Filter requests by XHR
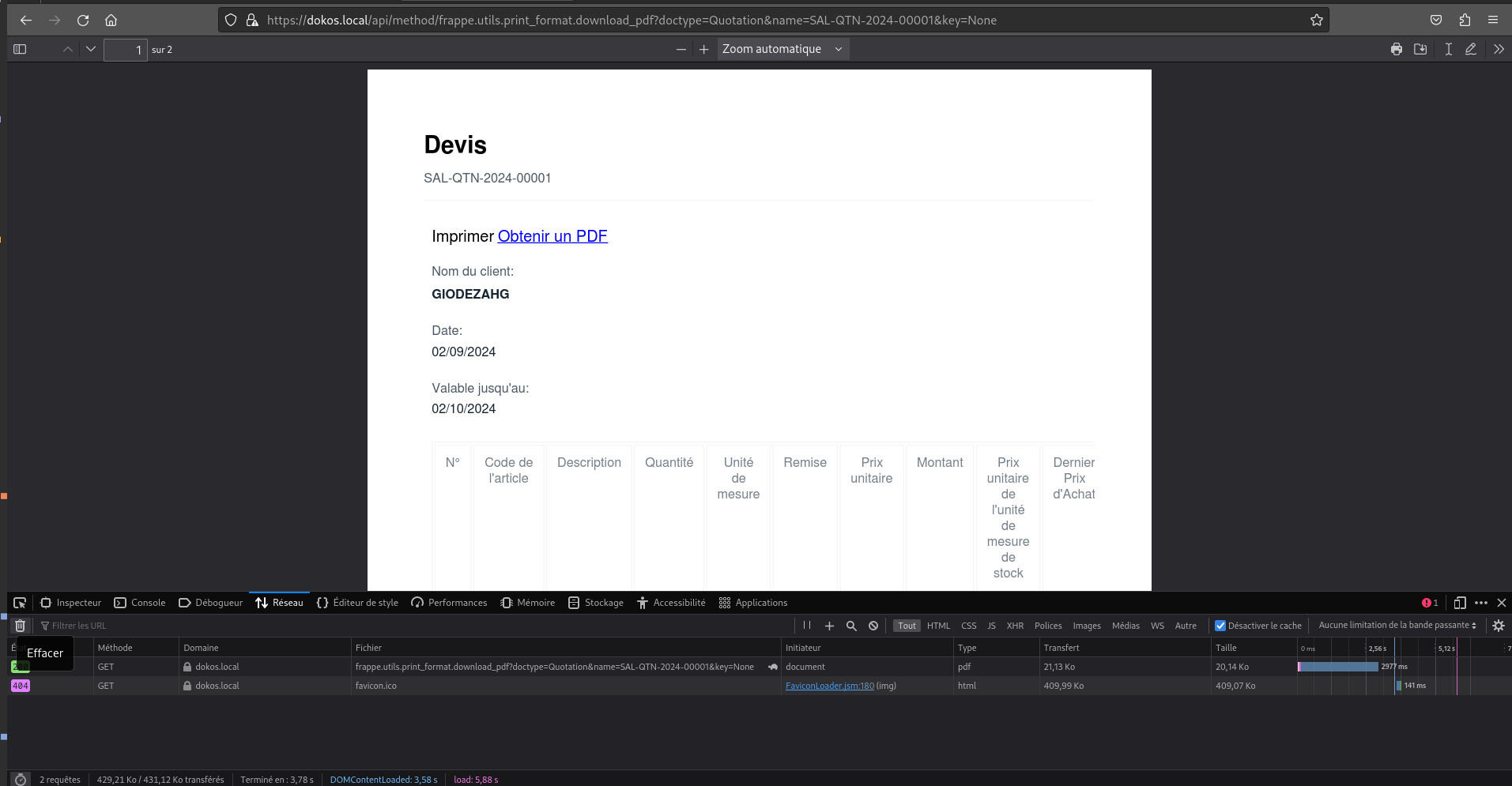The height and width of the screenshot is (786, 1512). (x=1015, y=626)
